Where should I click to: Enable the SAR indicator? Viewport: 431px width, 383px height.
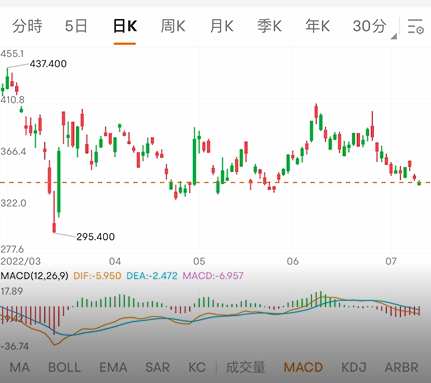coord(157,367)
